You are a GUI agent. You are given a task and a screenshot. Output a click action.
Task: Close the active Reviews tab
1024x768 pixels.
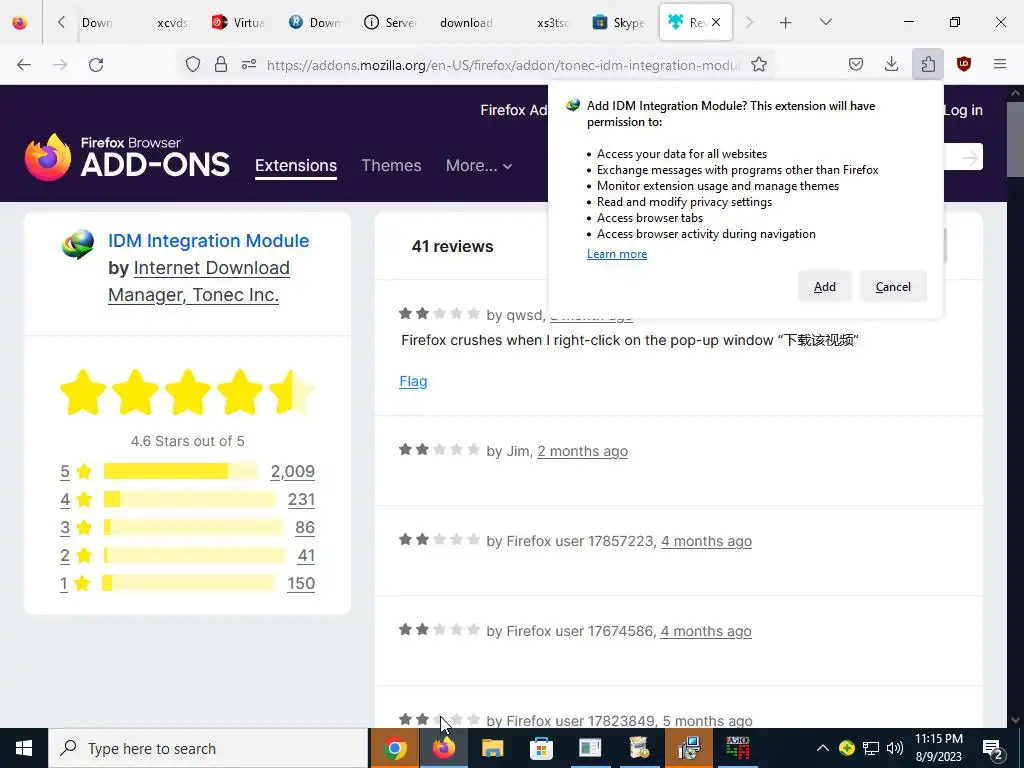point(716,22)
